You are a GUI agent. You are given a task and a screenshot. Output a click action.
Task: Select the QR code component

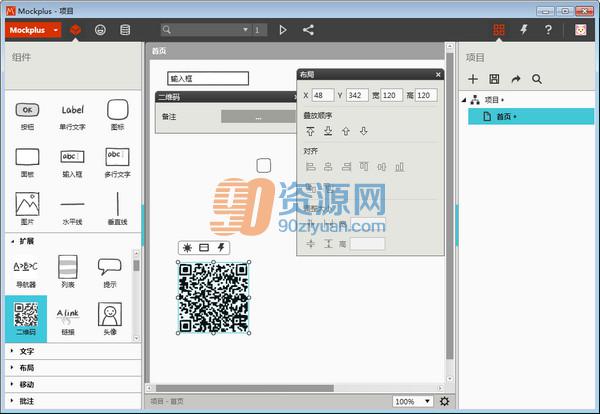26,319
